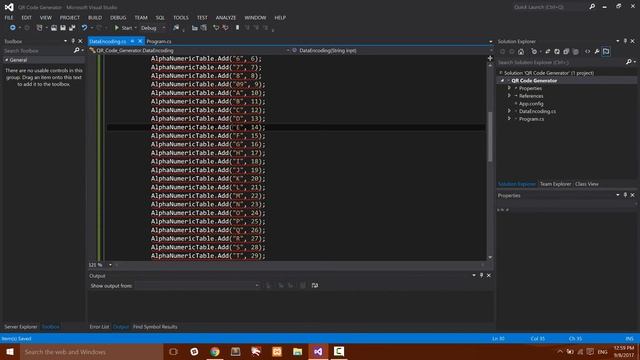This screenshot has width=640, height=360.
Task: Close the DataEncoding.cs tab
Action: pos(140,41)
